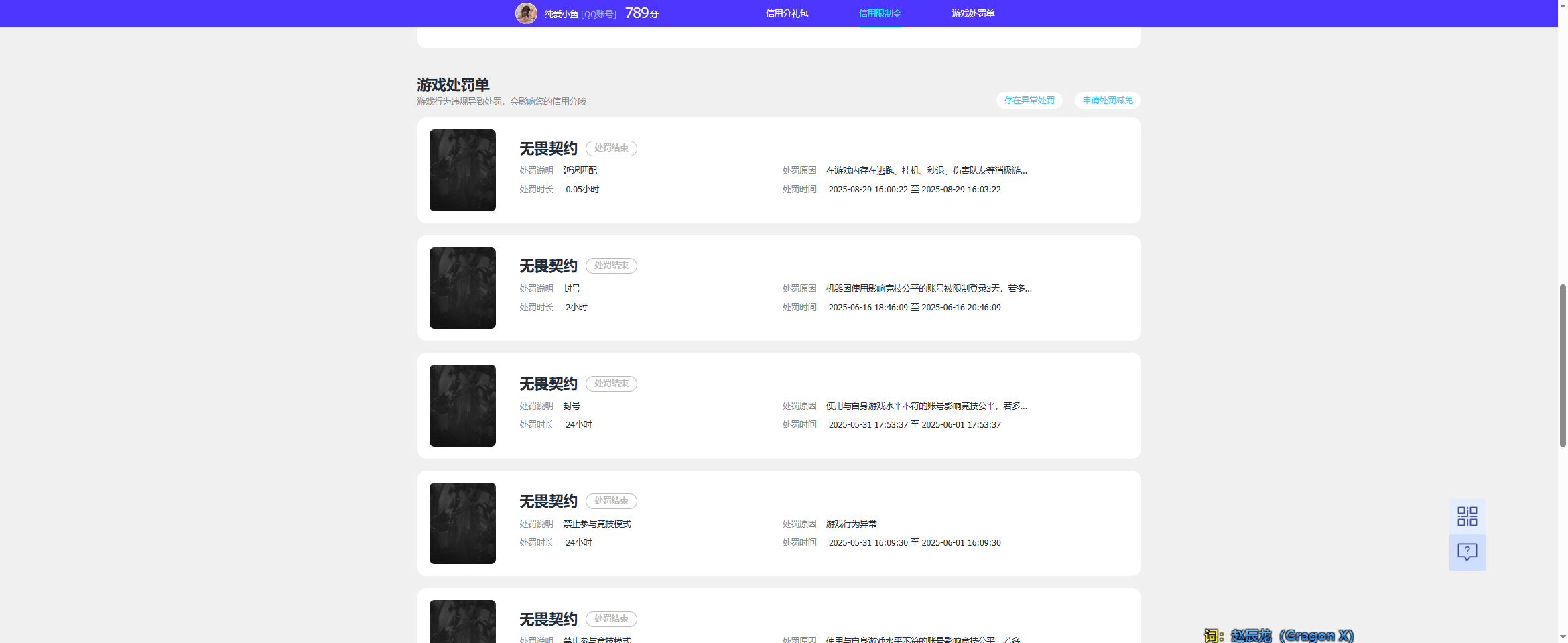
Task: Click 处罚结束 badge on the 2小时 card
Action: (611, 266)
